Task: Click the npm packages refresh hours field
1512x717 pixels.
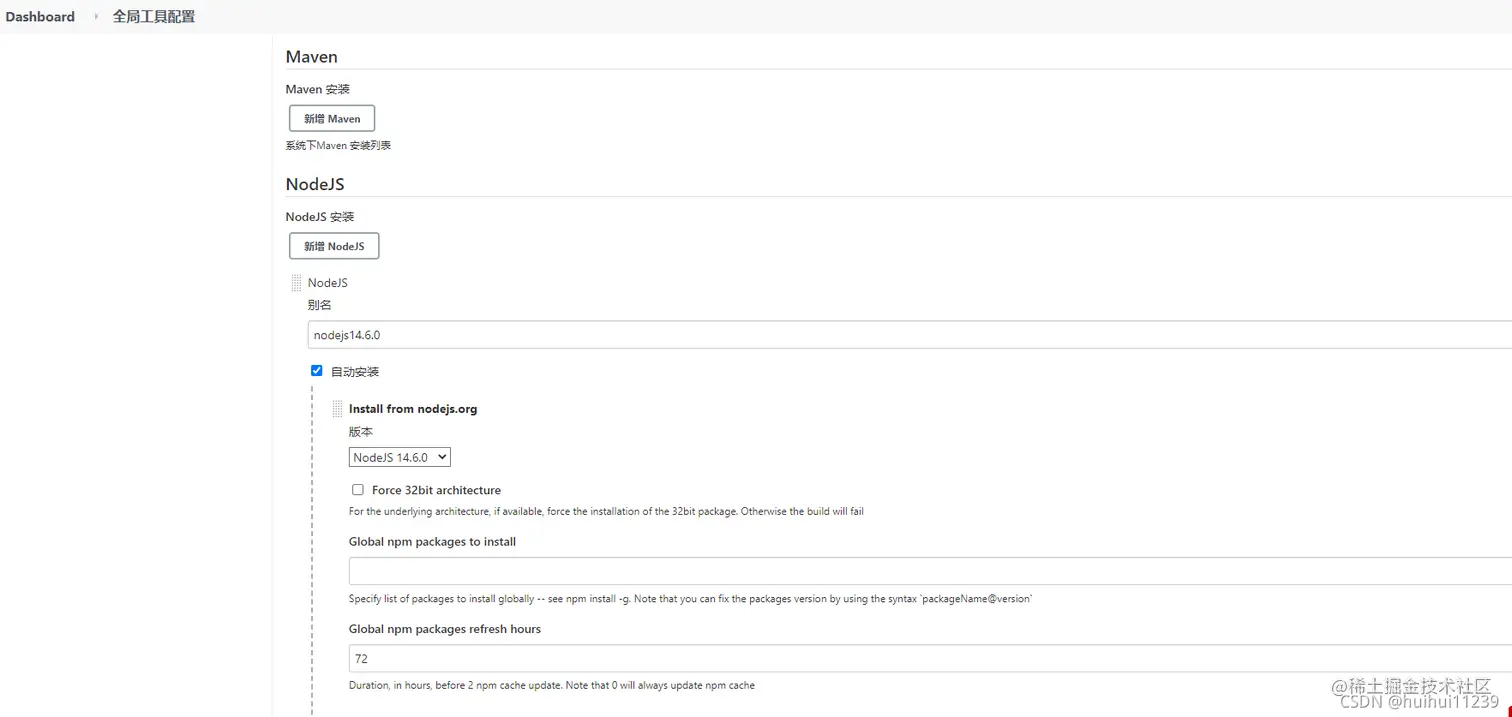Action: 930,658
